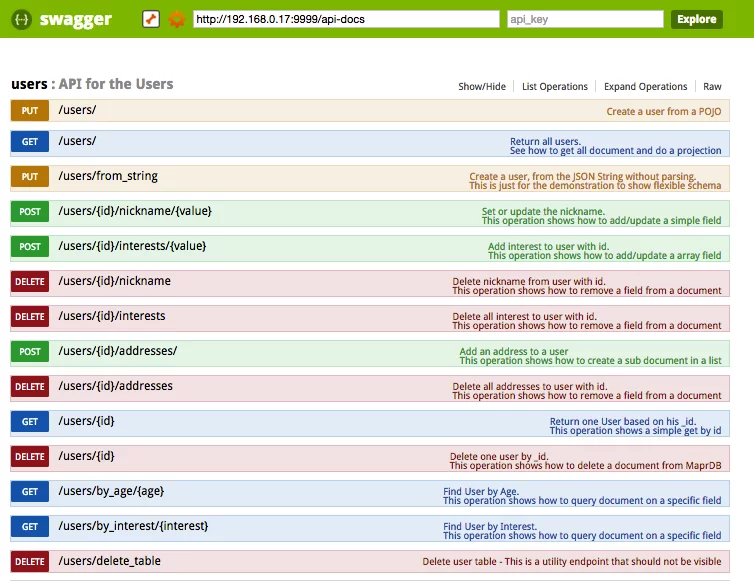
Task: Click PUT badge for /users/from_string
Action: (30, 176)
